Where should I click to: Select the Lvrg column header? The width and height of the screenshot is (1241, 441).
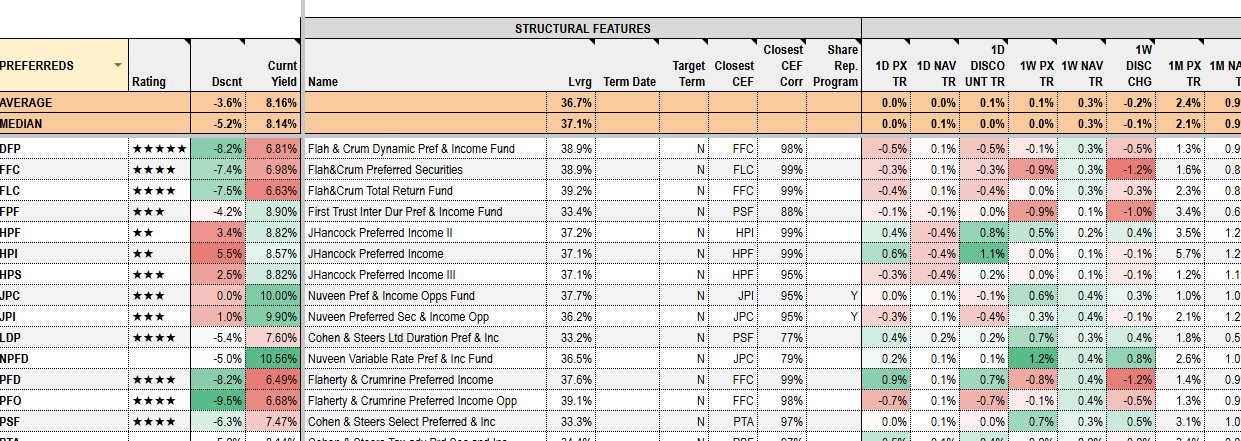[579, 82]
